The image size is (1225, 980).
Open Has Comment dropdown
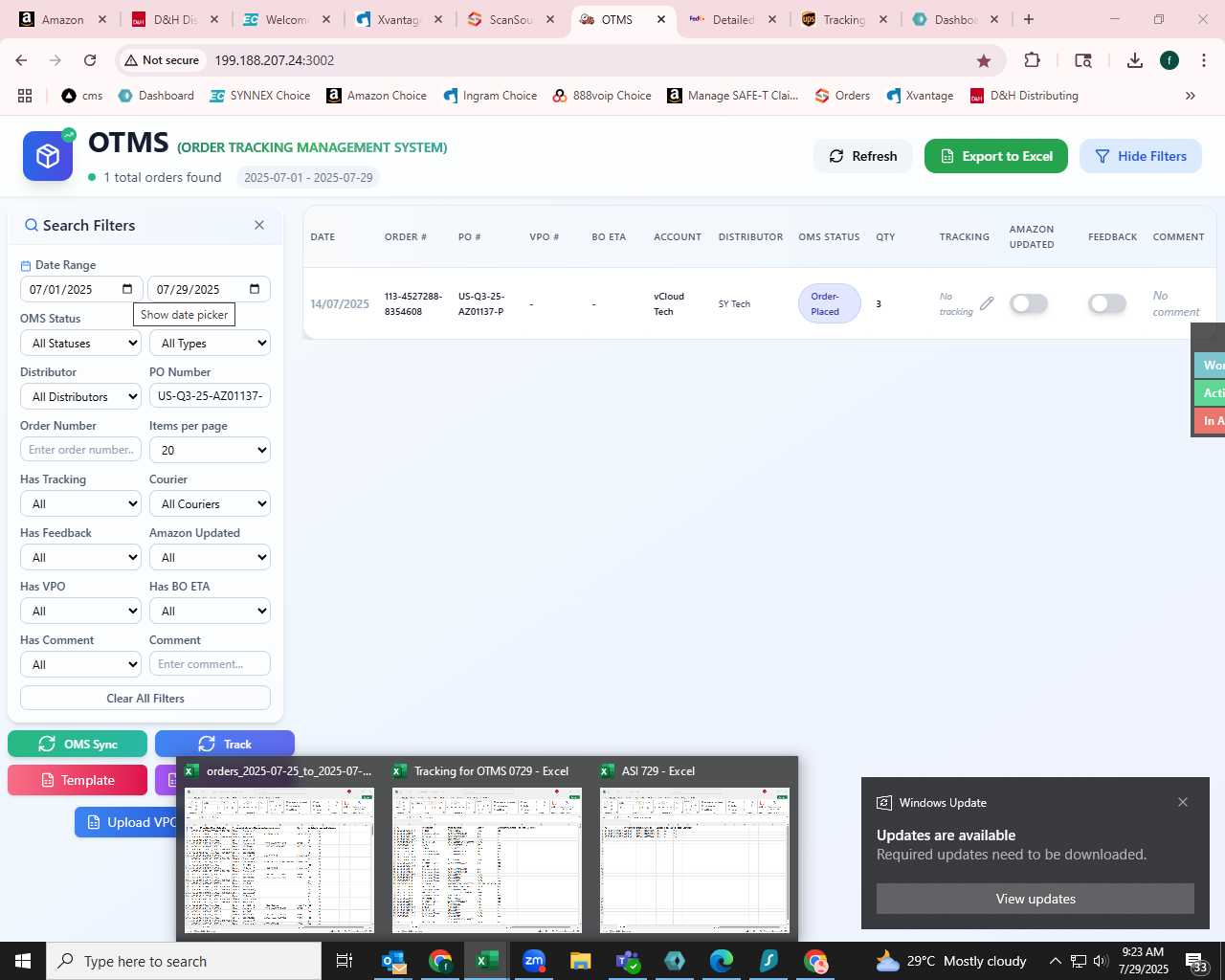point(80,664)
